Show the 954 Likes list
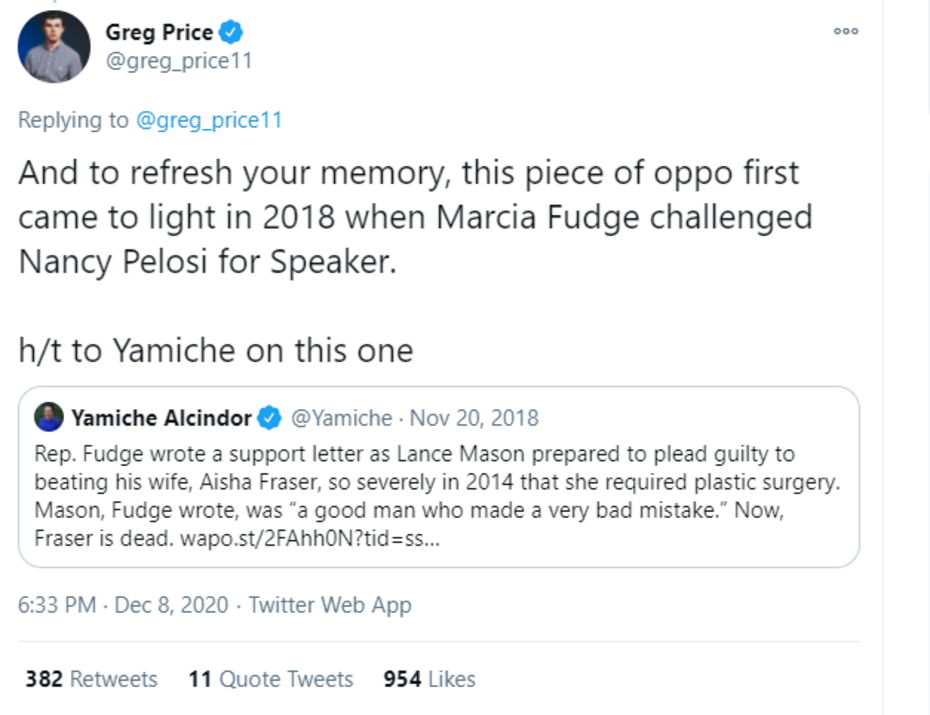Viewport: 930px width, 715px height. tap(429, 679)
